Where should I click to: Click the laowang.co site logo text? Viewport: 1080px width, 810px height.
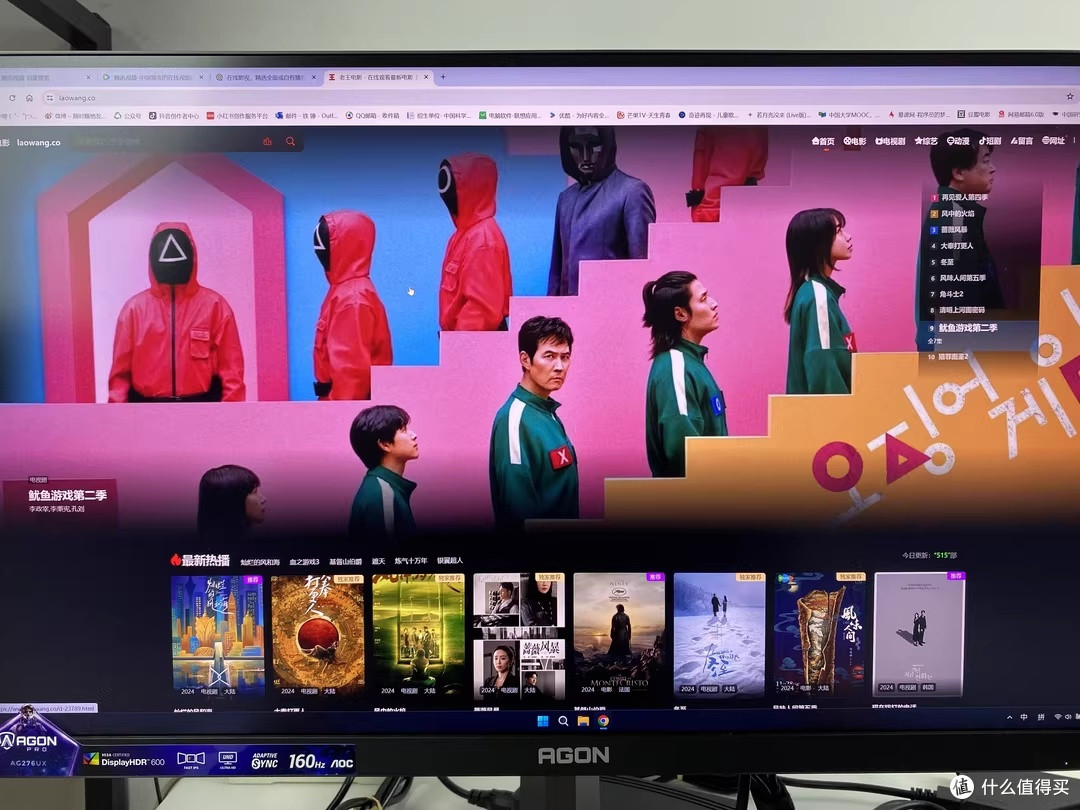39,143
